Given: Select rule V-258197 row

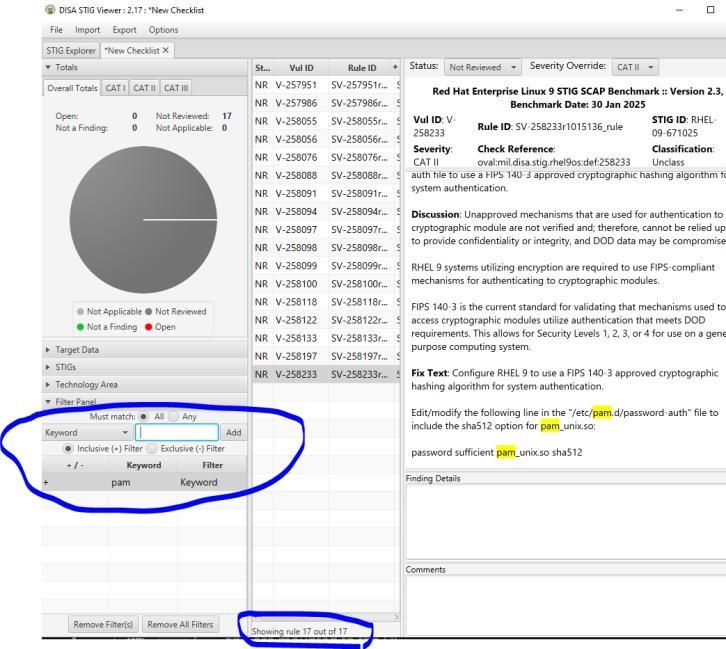Looking at the screenshot, I should pos(326,356).
